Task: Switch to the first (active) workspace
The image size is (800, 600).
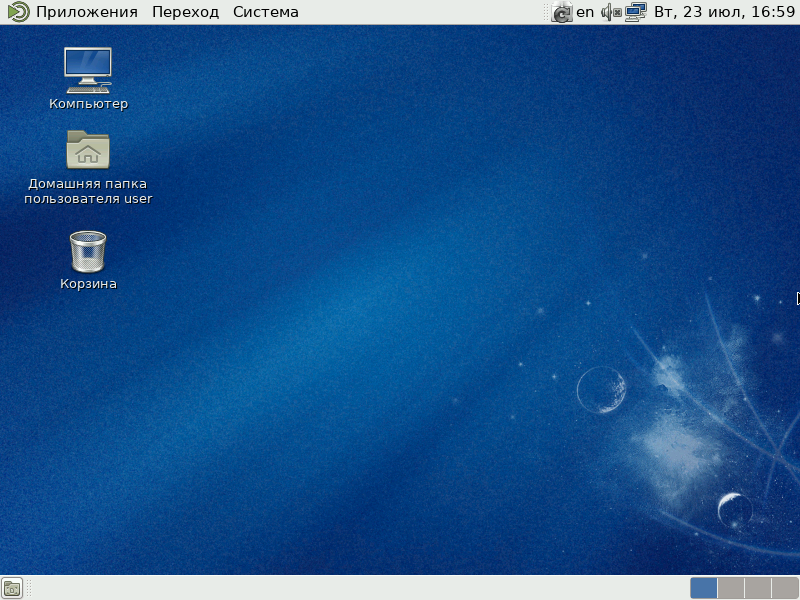Action: (704, 588)
